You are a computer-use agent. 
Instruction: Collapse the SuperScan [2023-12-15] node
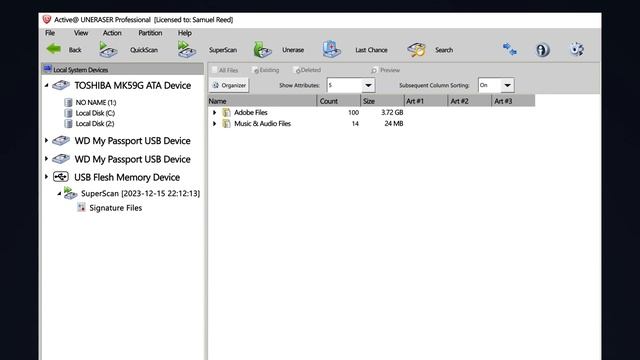tap(59, 193)
